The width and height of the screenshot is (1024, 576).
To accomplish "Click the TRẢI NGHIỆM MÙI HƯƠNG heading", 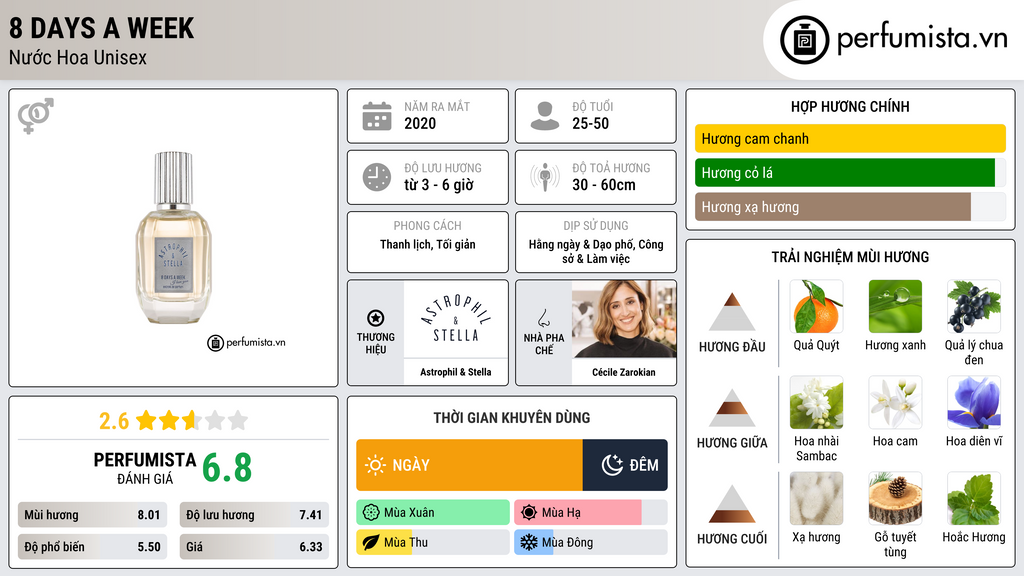I will pos(850,257).
